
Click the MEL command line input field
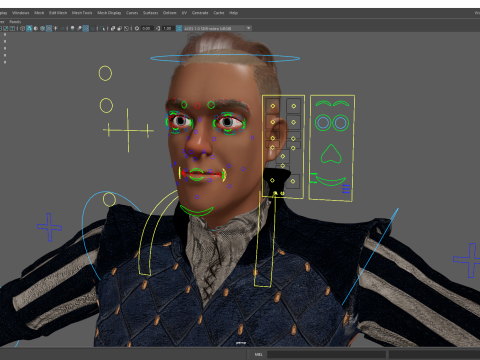point(327,354)
